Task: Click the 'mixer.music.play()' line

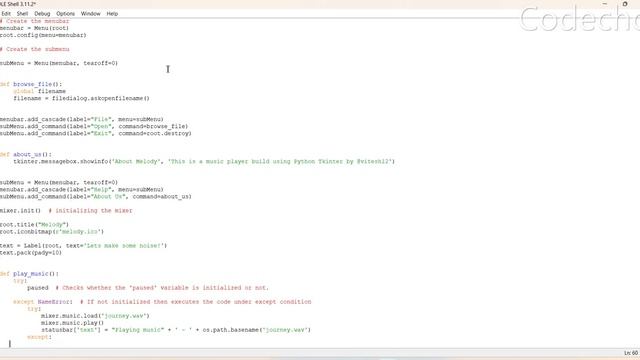Action: 72,323
